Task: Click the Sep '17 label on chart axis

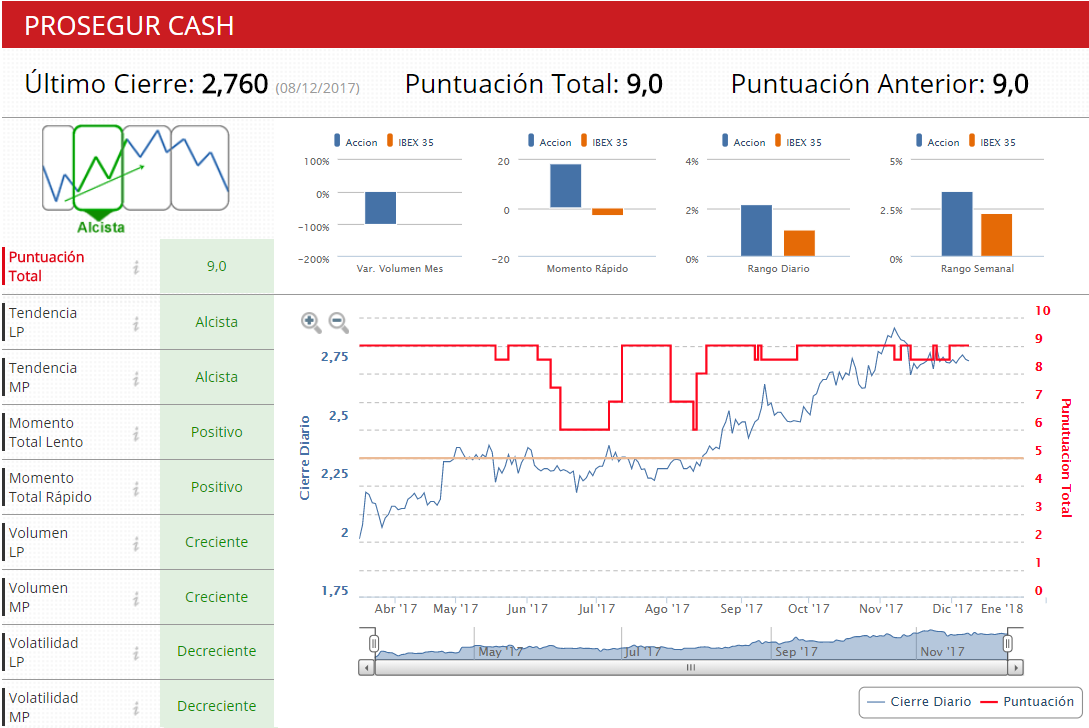Action: pos(741,609)
